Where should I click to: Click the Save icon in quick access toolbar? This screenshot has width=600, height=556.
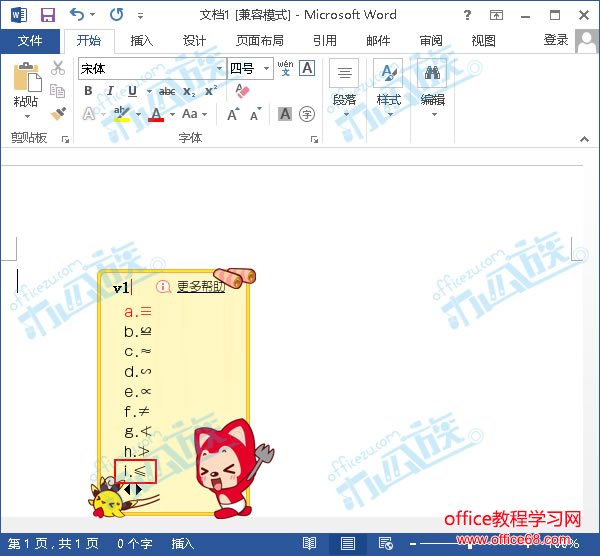(48, 15)
